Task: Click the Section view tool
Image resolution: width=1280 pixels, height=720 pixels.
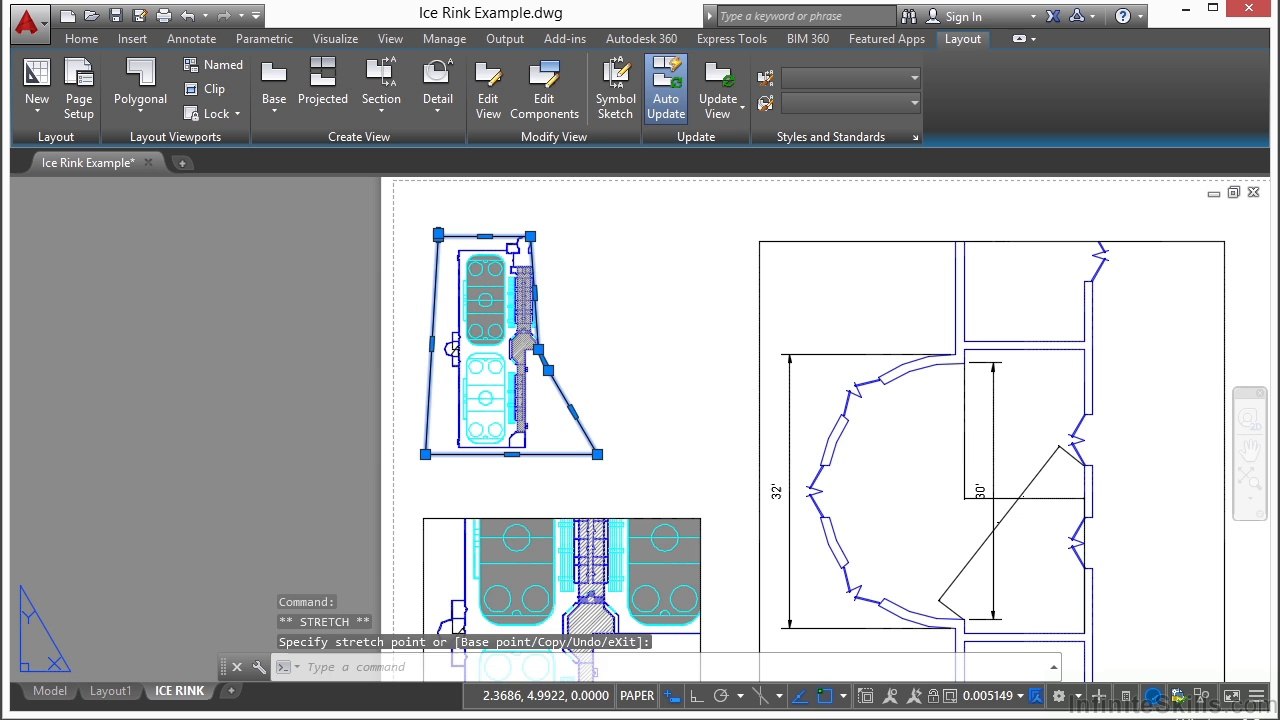Action: (x=381, y=86)
